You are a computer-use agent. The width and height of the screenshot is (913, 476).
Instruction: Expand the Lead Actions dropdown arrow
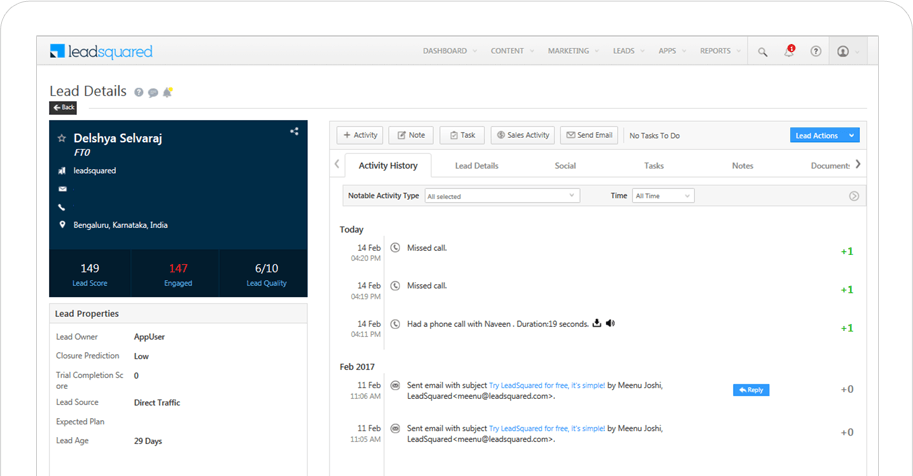click(851, 135)
